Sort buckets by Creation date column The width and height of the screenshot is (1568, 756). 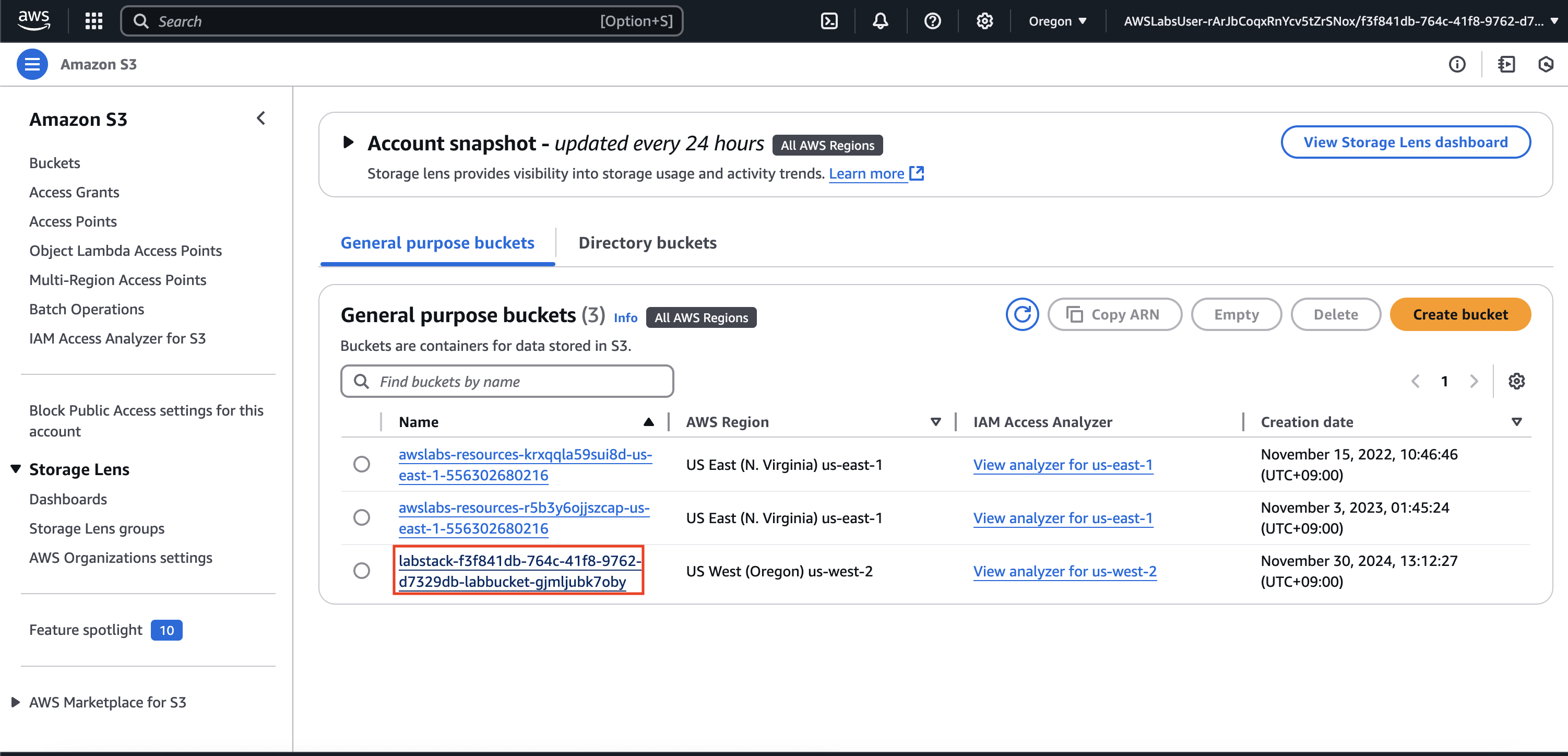point(1307,422)
